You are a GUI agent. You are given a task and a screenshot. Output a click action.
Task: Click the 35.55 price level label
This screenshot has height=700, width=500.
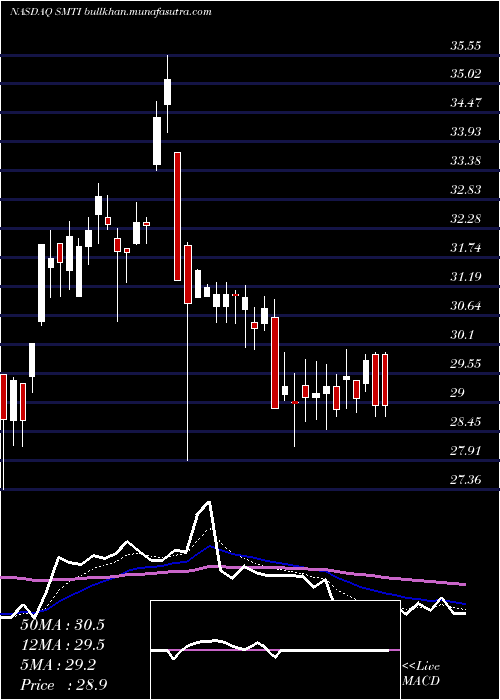click(x=466, y=46)
